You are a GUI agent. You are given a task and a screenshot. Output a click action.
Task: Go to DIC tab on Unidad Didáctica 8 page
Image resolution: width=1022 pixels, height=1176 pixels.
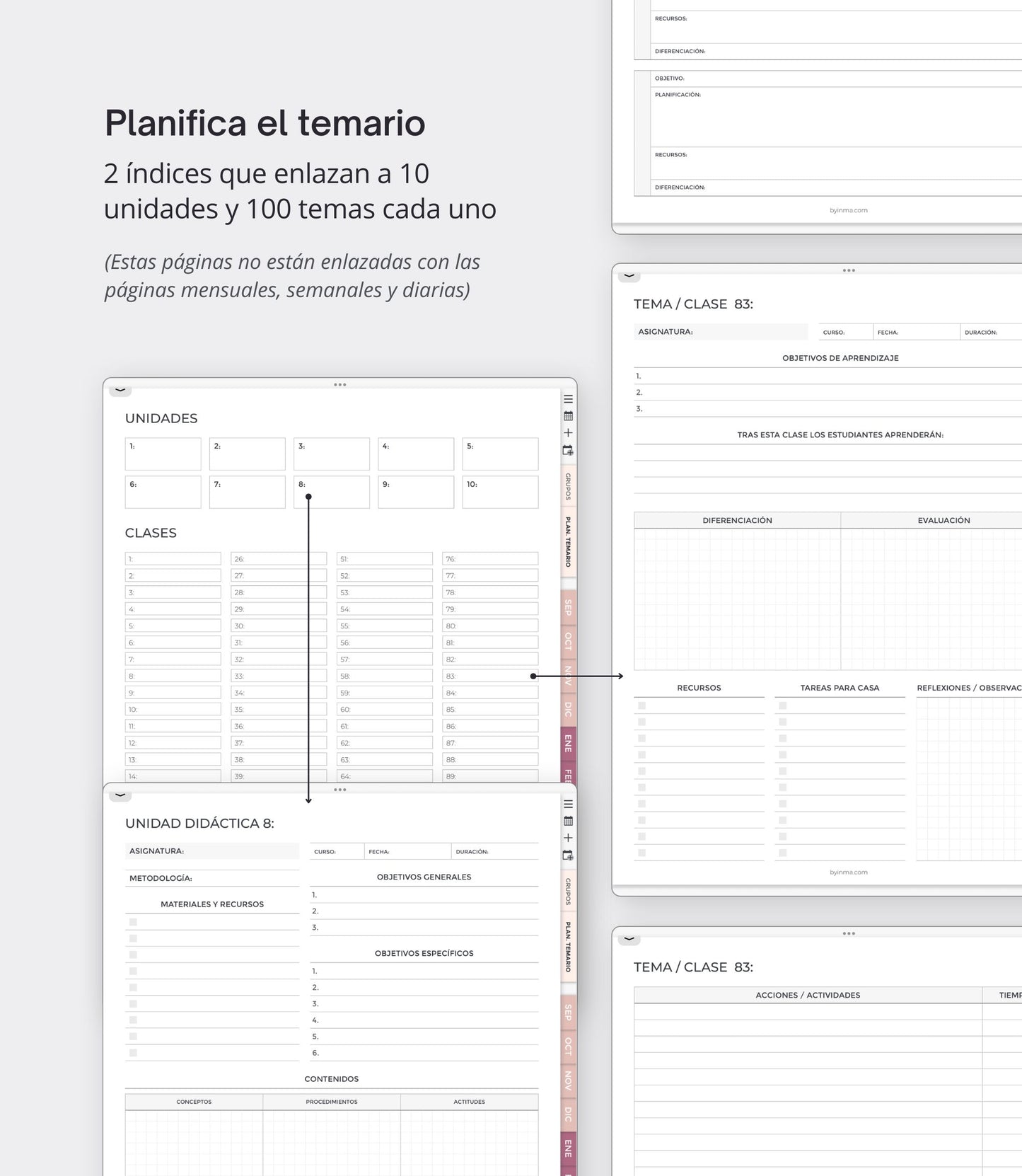568,1114
